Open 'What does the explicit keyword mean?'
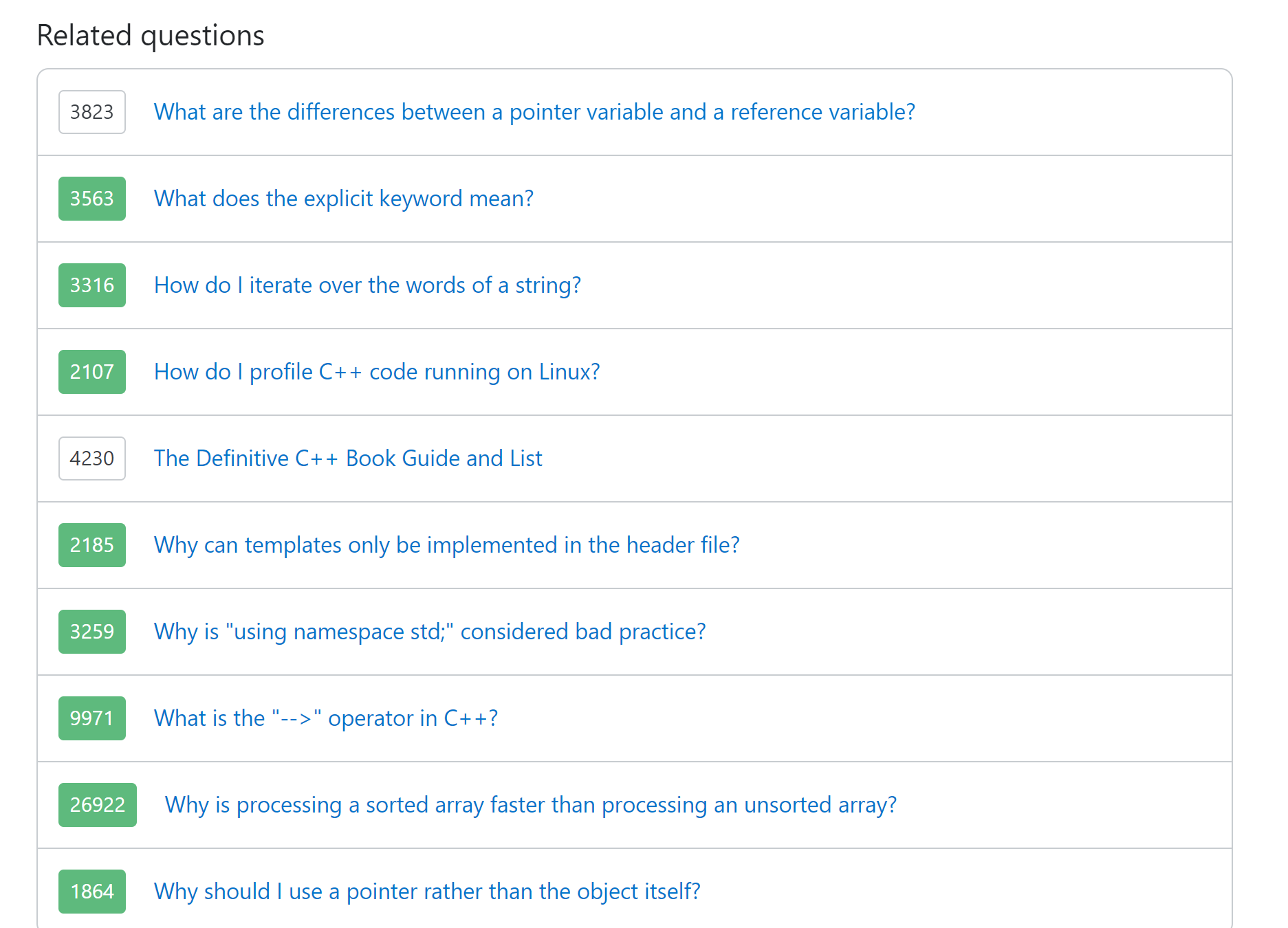 pos(343,199)
